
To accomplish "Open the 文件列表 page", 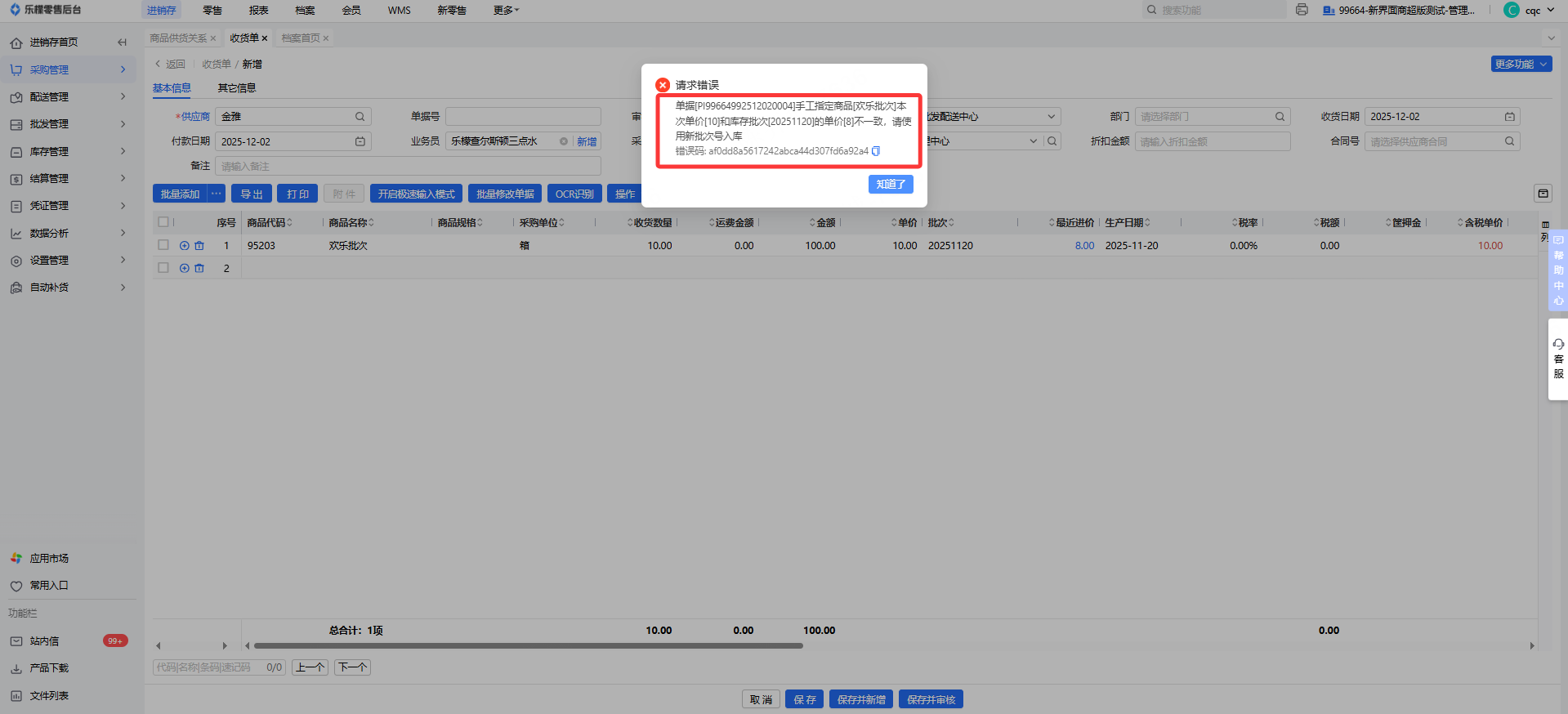I will click(x=49, y=696).
